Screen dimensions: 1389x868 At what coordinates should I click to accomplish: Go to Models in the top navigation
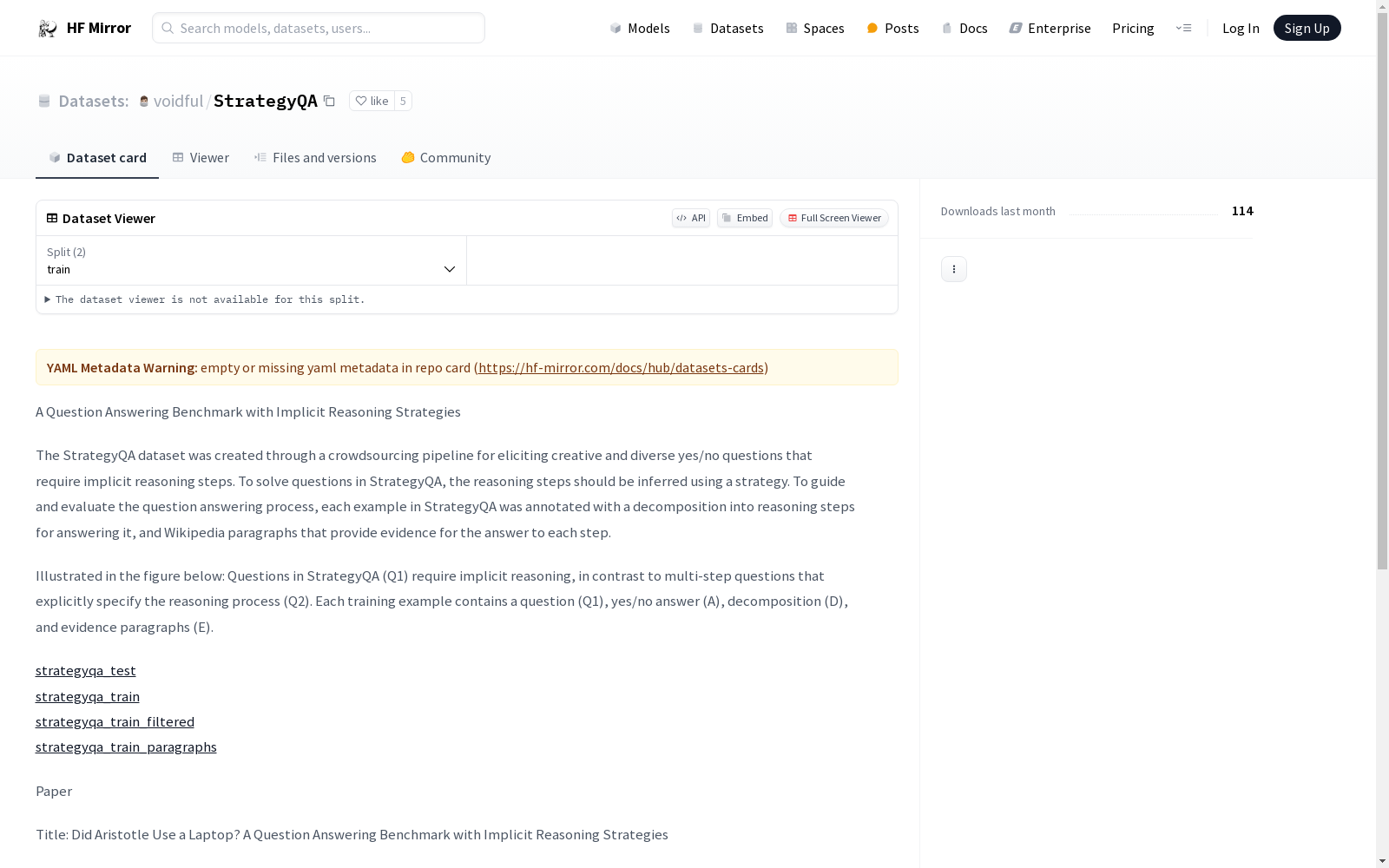[640, 28]
